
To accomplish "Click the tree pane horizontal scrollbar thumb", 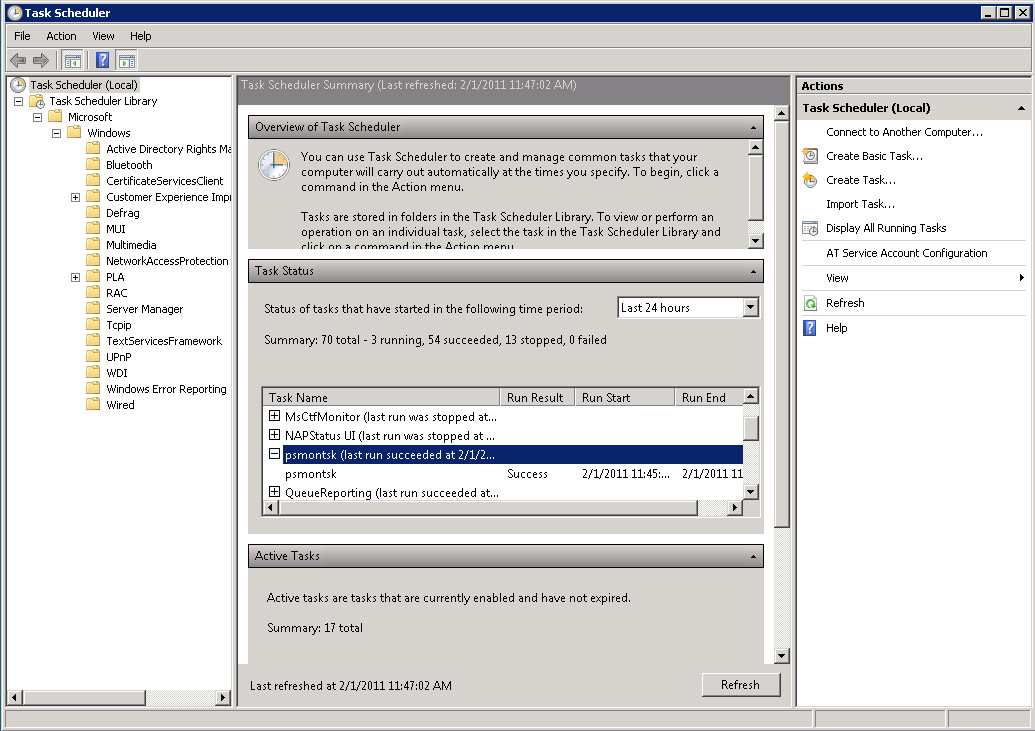I will (84, 697).
